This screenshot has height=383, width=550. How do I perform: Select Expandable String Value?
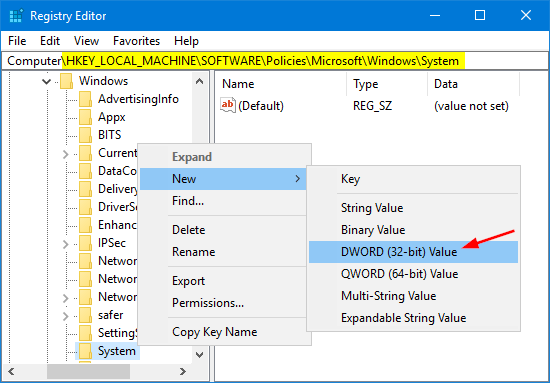(413, 318)
